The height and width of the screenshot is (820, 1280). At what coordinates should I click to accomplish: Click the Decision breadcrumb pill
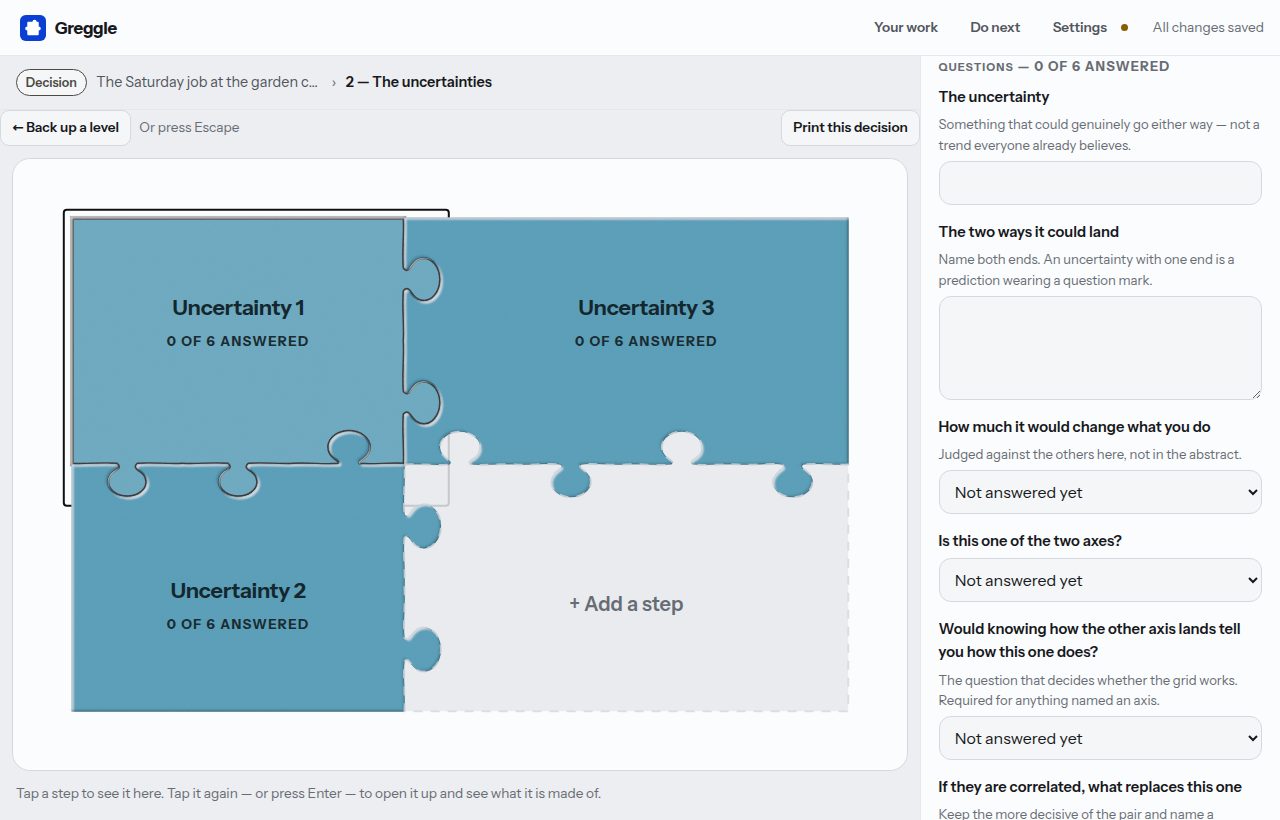51,82
